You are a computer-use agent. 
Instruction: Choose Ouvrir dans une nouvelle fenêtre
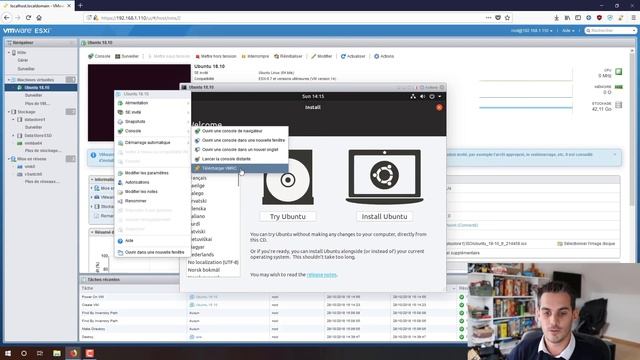(153, 252)
